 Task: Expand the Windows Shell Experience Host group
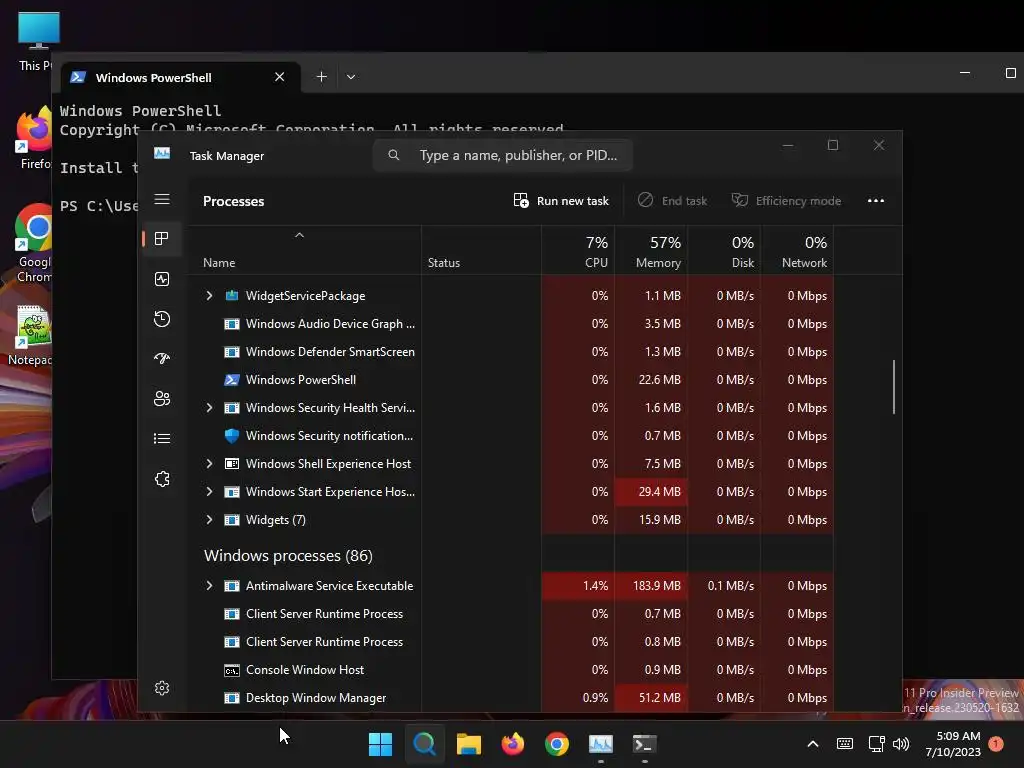(x=209, y=464)
